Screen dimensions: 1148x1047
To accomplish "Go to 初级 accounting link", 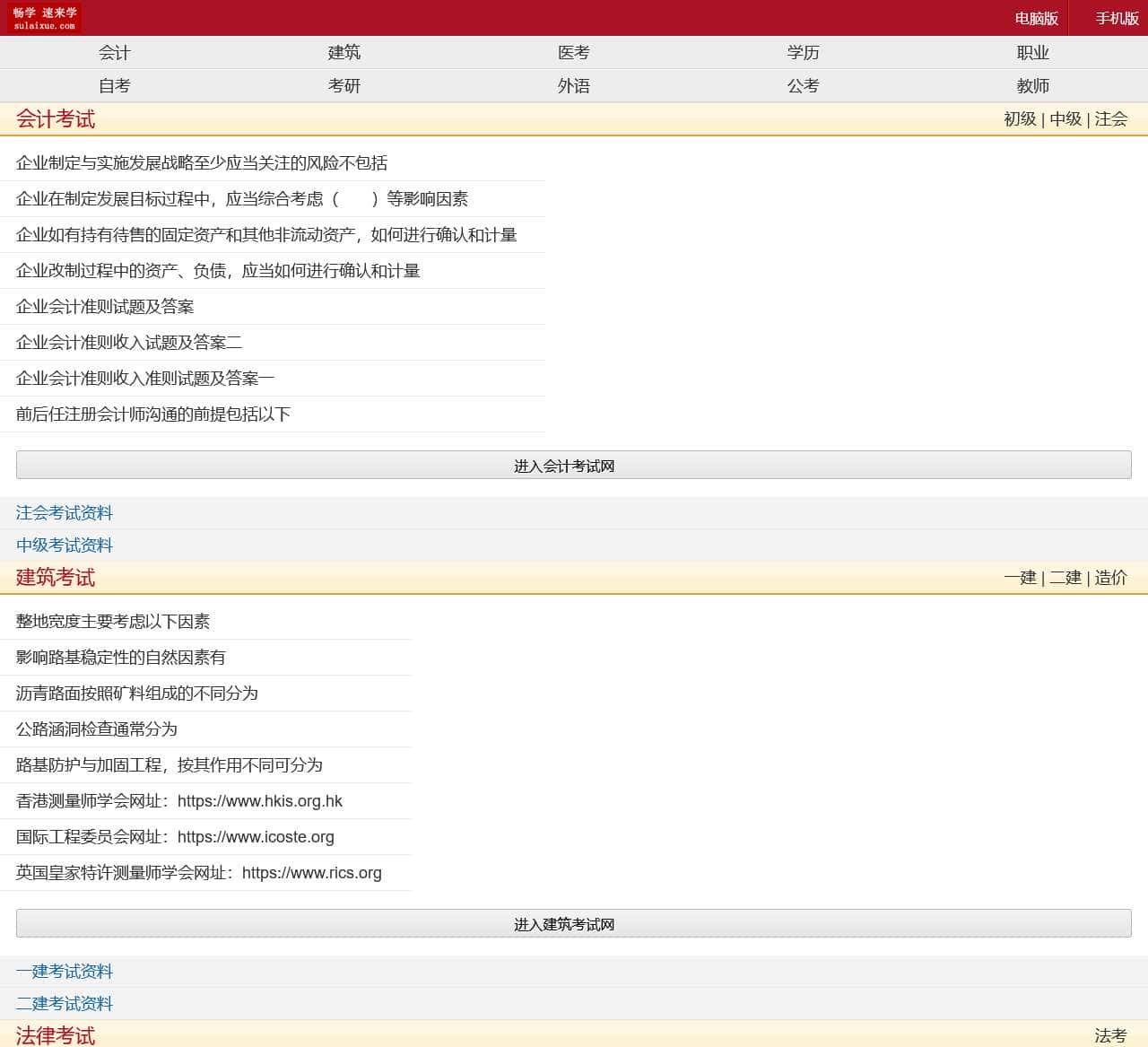I will (1020, 119).
